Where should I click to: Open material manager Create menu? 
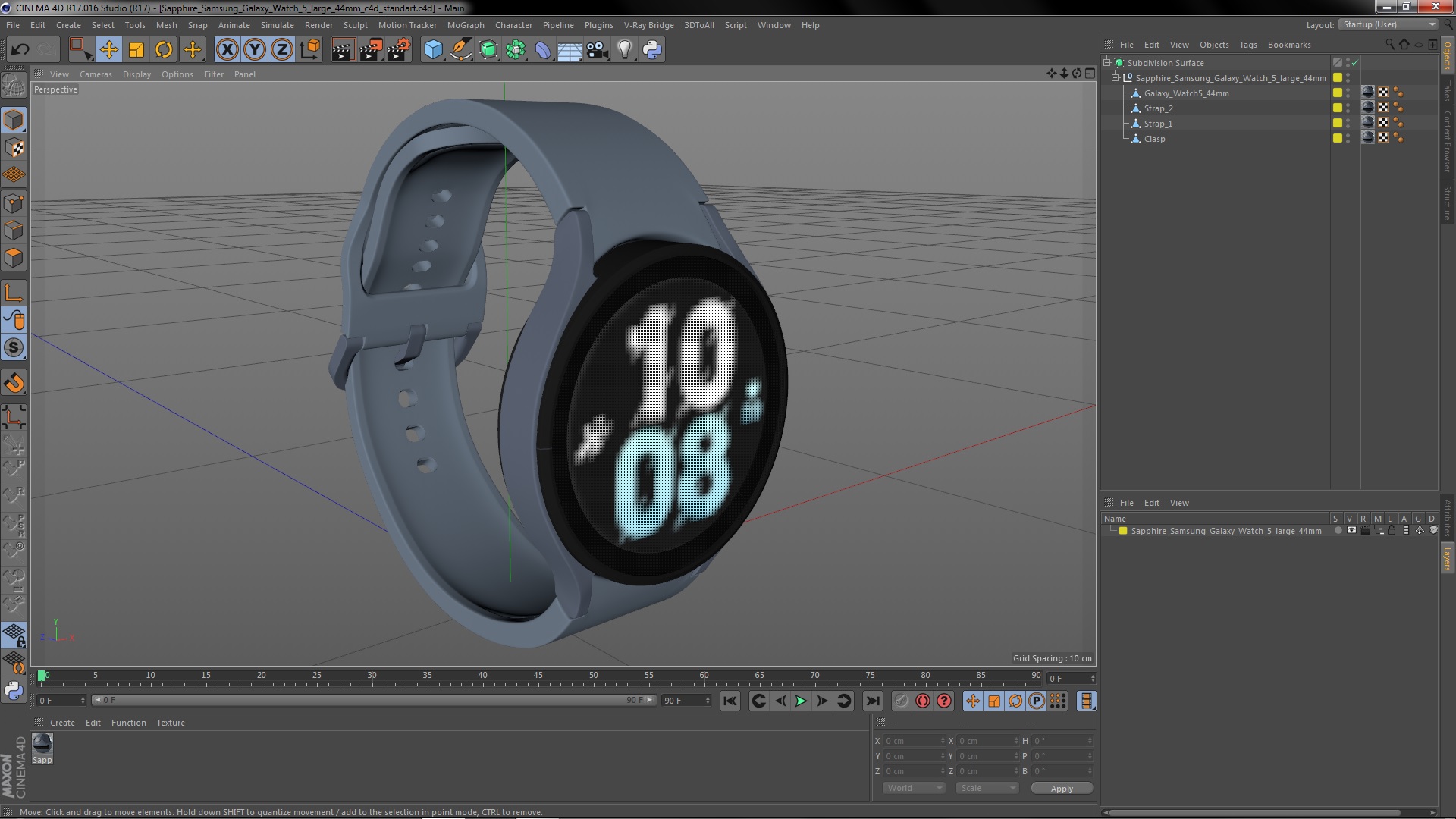click(x=62, y=723)
